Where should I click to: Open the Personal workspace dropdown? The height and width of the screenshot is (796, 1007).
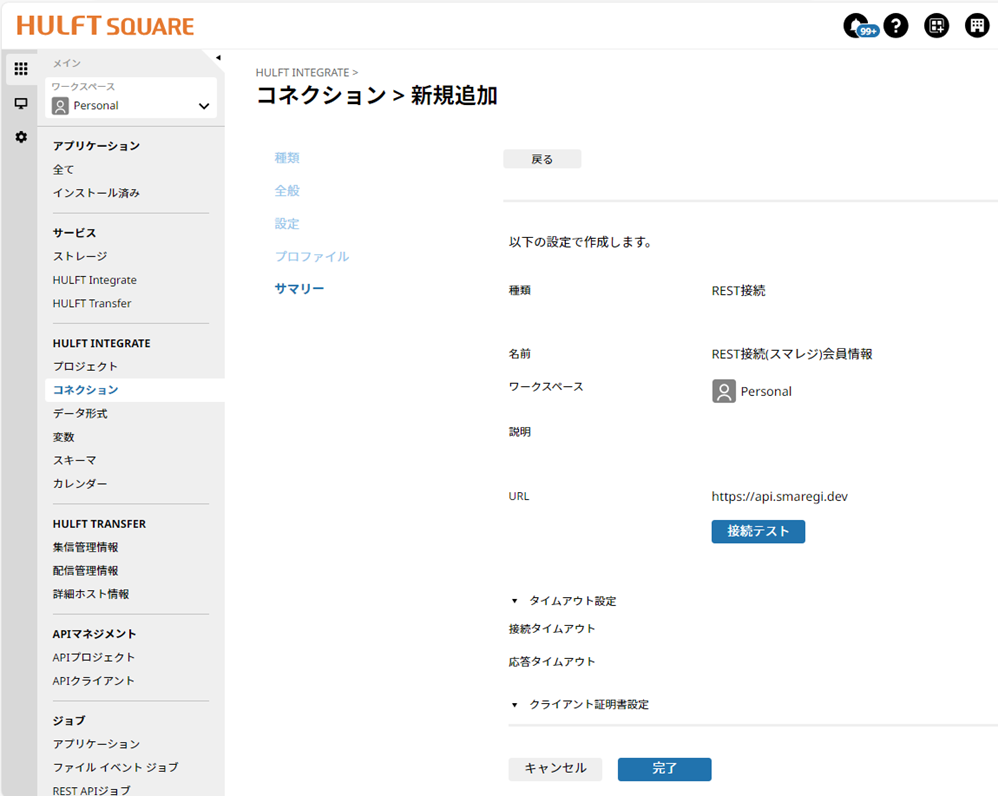click(131, 98)
